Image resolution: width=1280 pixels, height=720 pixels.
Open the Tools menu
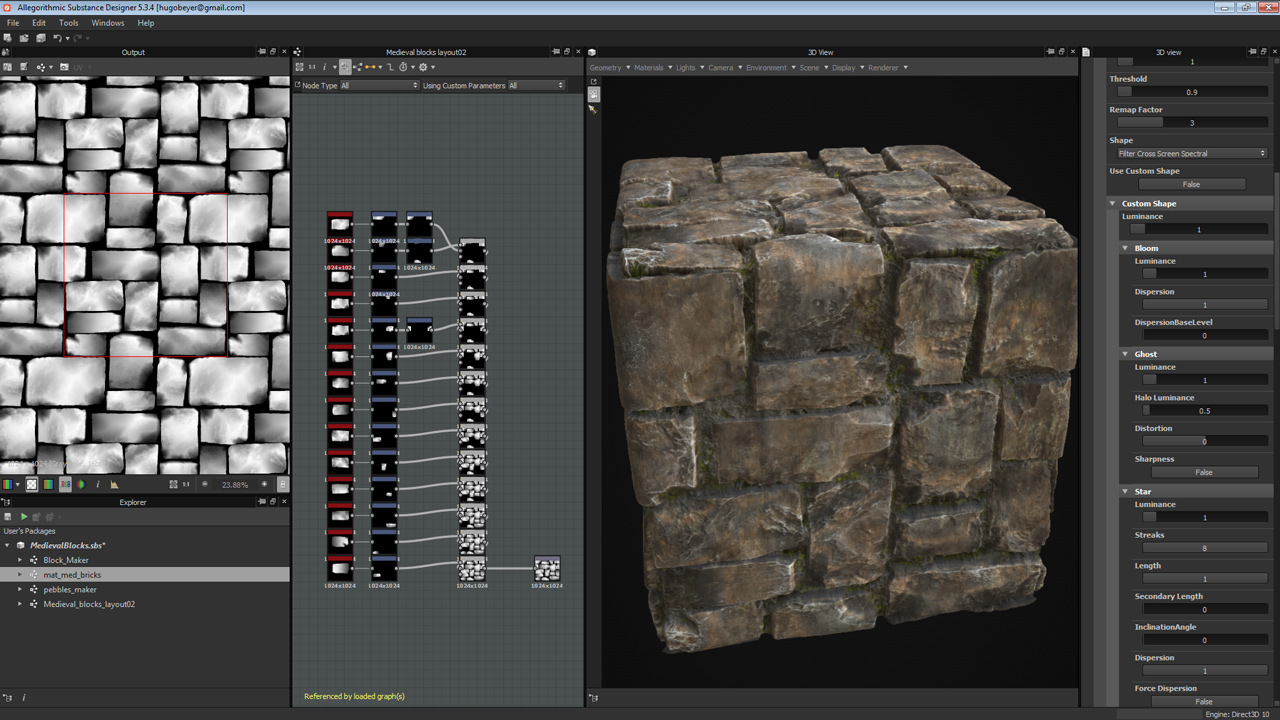(68, 22)
